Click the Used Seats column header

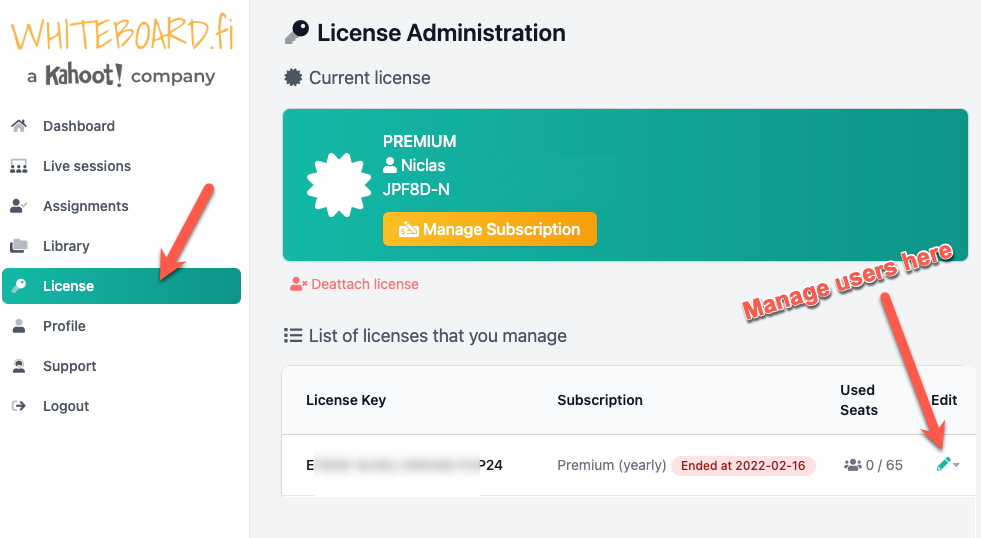[859, 400]
